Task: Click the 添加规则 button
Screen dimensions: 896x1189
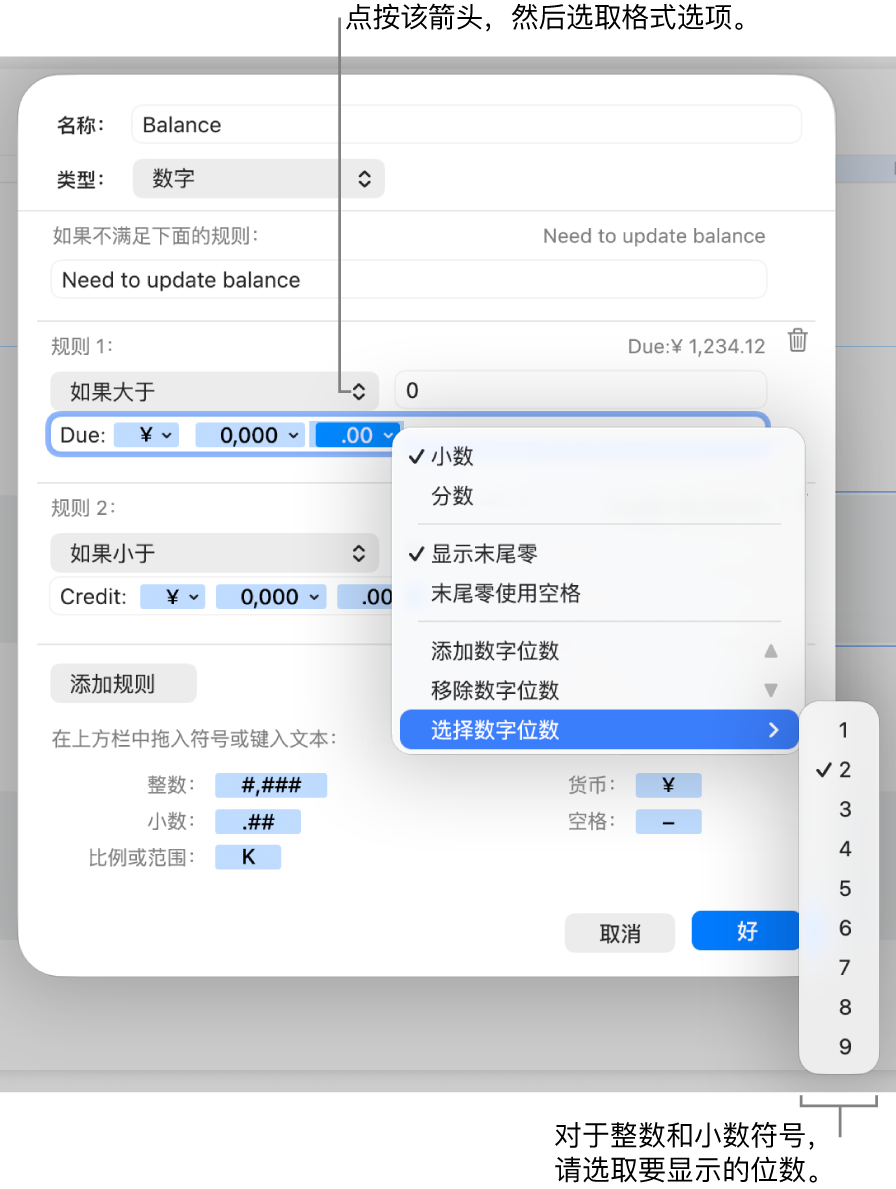Action: tap(123, 683)
